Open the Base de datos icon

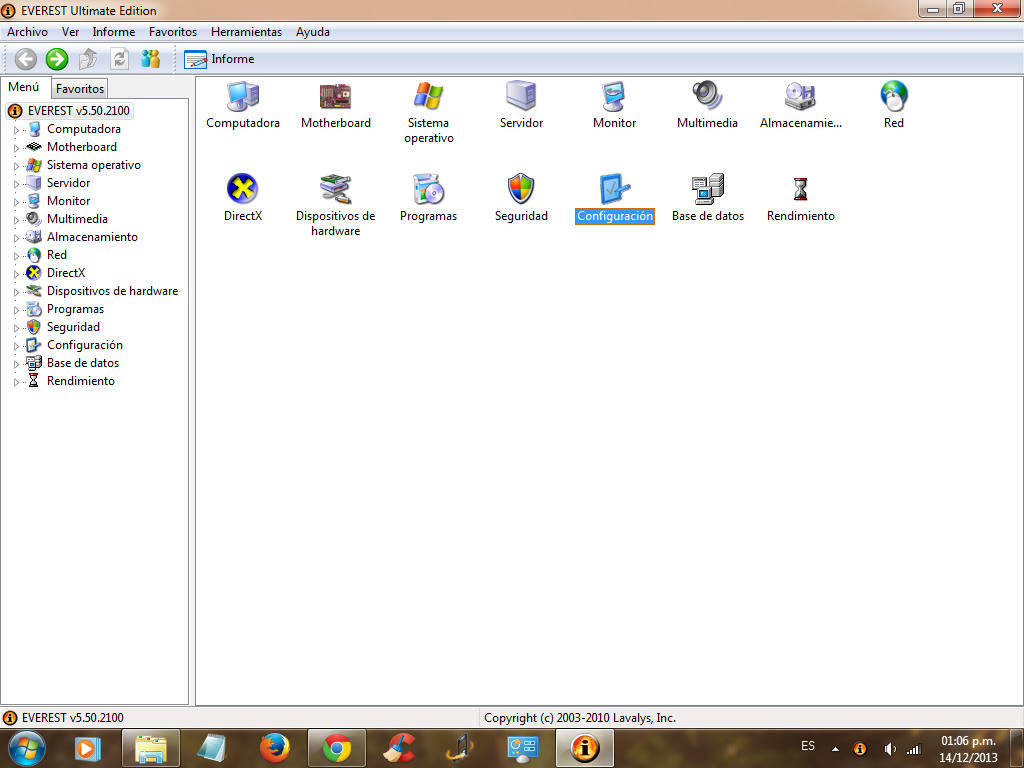[707, 189]
